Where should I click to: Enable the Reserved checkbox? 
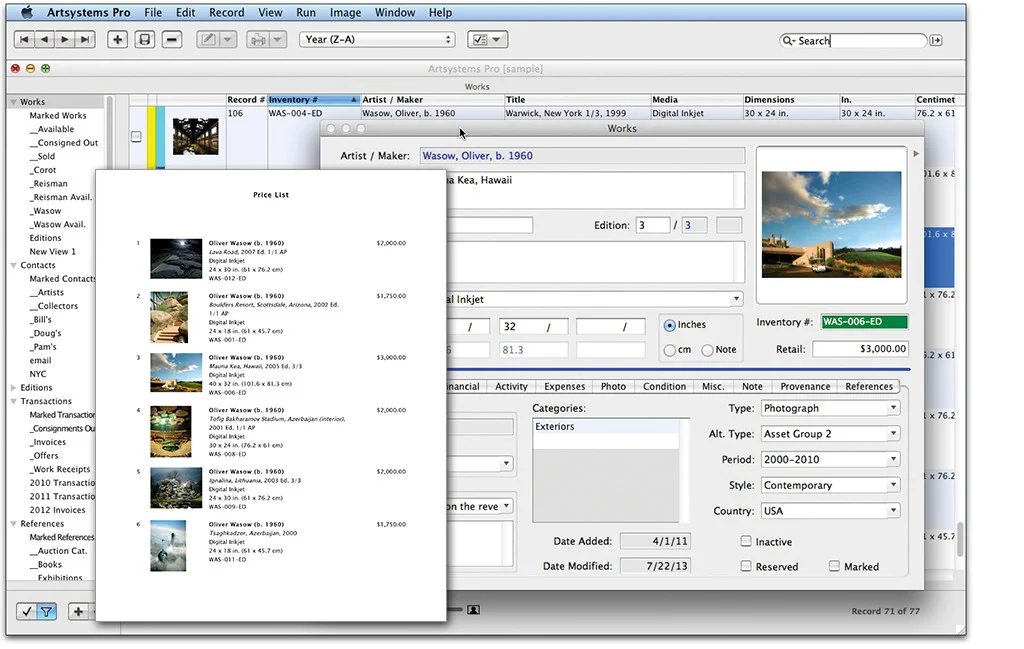746,566
